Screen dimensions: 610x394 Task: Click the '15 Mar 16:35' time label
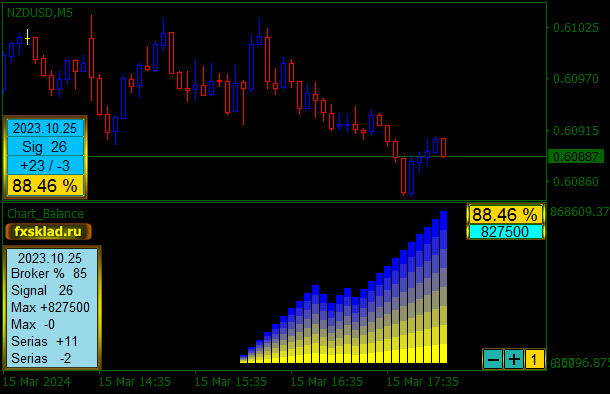pyautogui.click(x=326, y=382)
